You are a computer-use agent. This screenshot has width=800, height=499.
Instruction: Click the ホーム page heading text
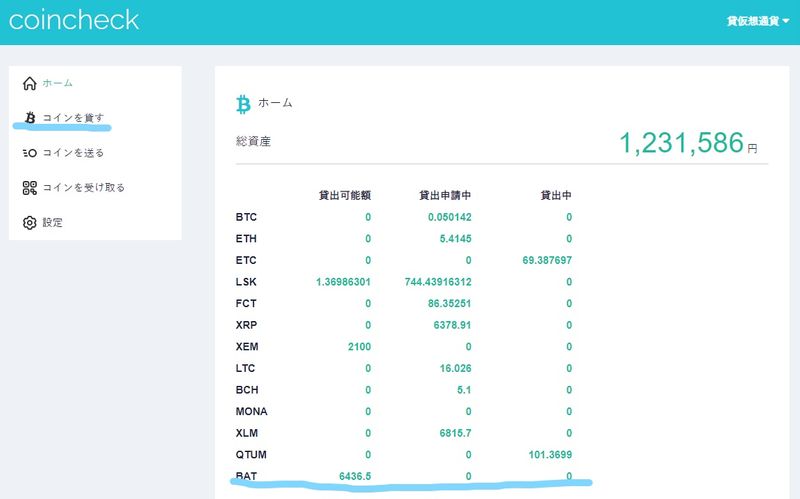(x=276, y=103)
